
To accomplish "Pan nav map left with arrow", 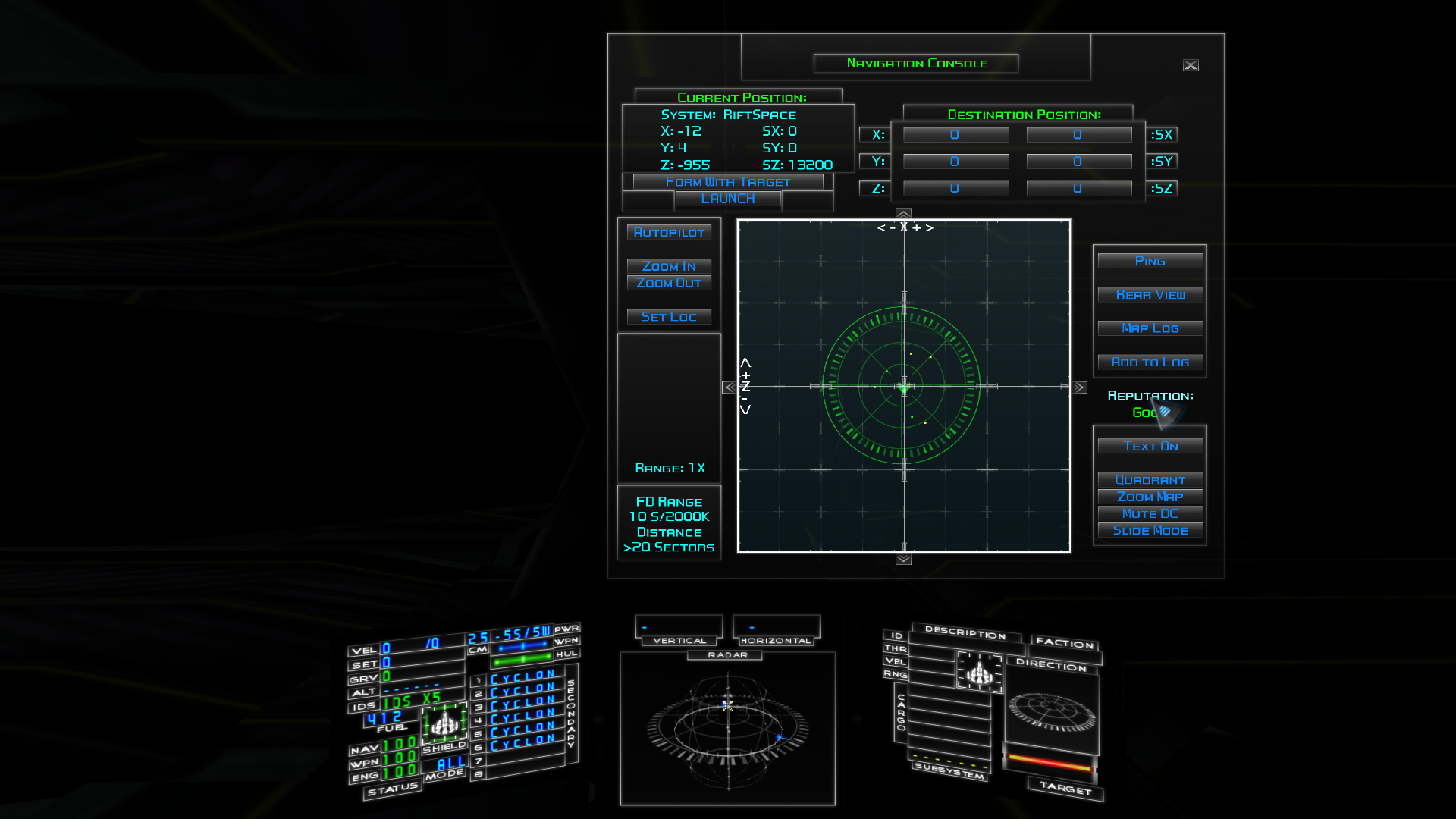I will tap(729, 388).
